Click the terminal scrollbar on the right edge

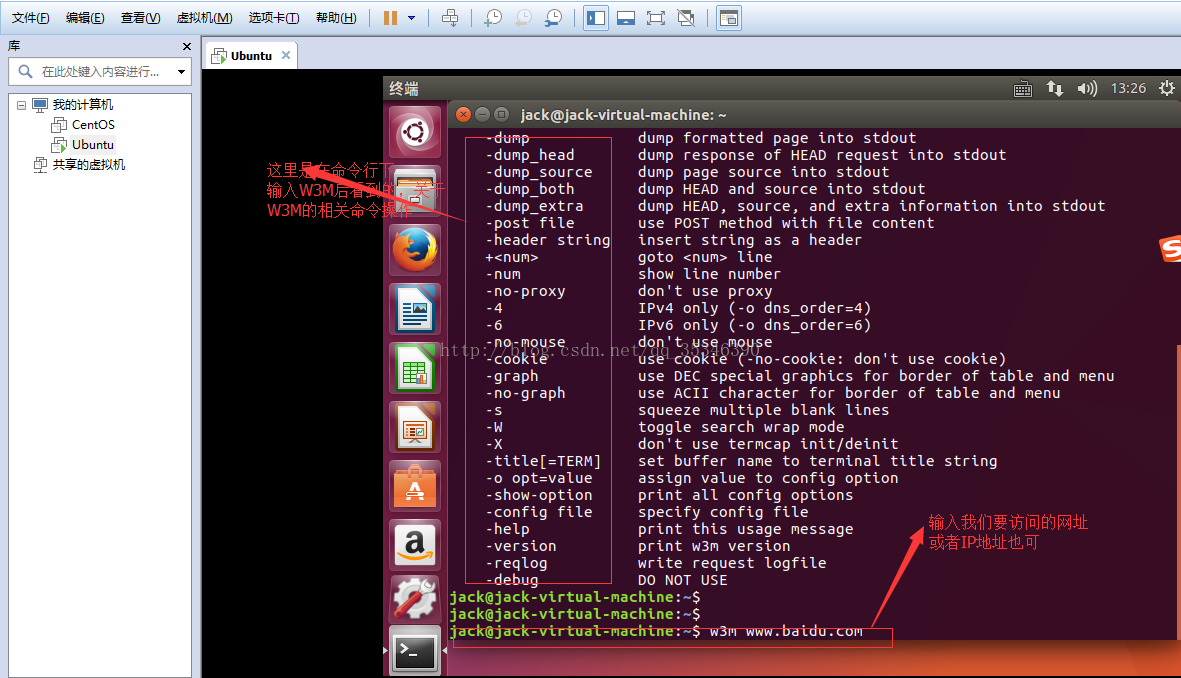[1178, 490]
